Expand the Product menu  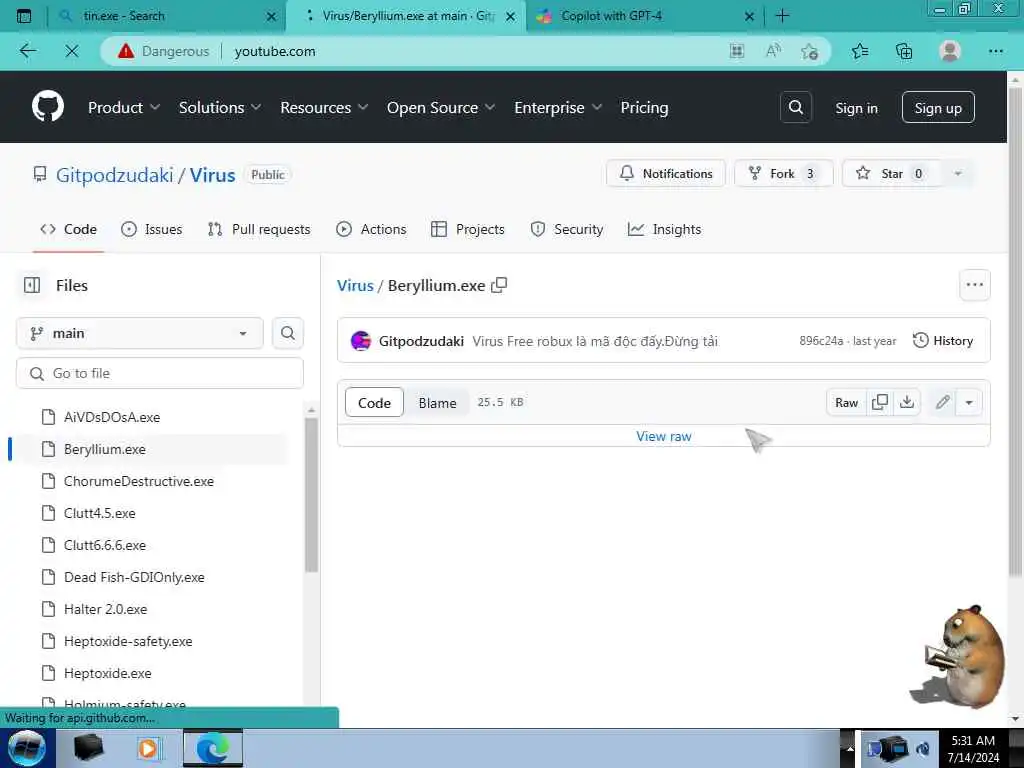pos(123,108)
